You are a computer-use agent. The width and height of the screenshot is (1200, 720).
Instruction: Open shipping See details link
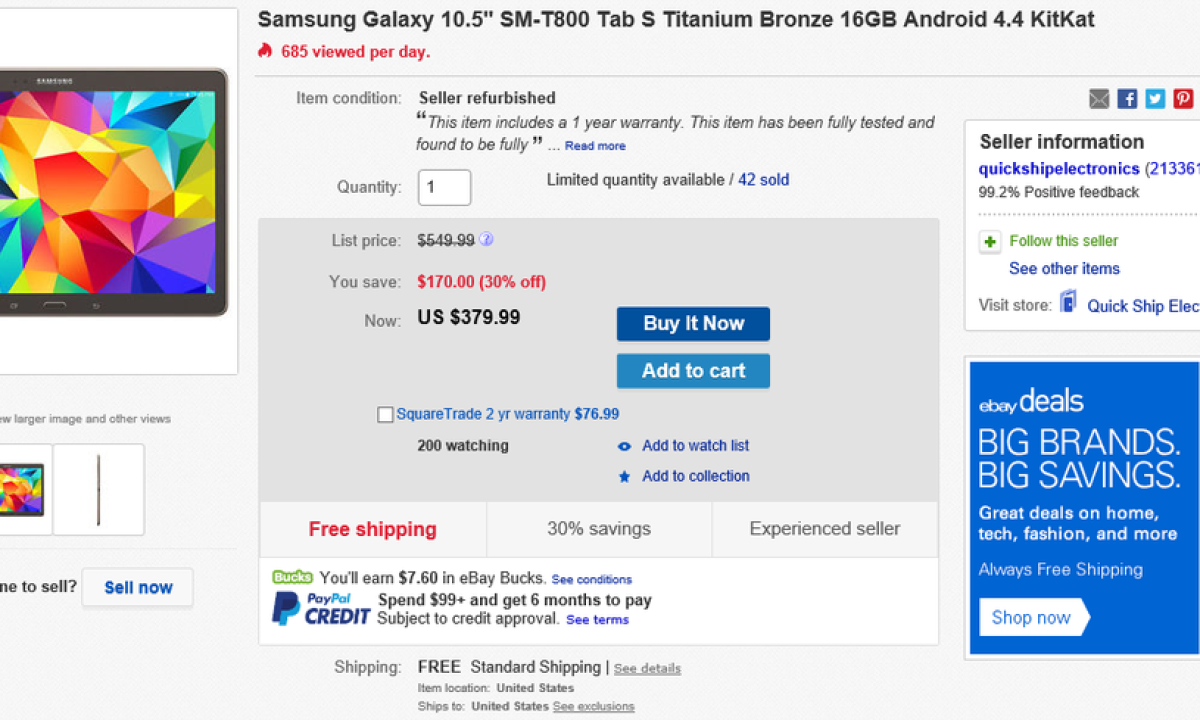pos(647,668)
